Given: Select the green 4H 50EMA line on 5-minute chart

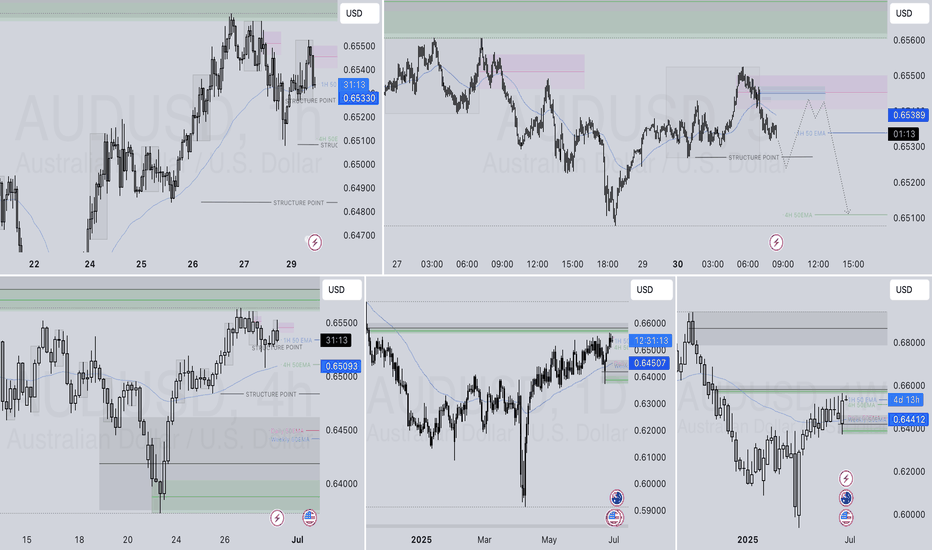Looking at the screenshot, I should coord(835,215).
